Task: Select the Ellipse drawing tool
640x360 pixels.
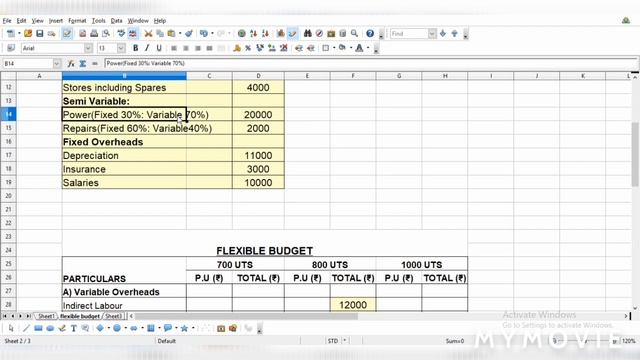Action: point(50,328)
